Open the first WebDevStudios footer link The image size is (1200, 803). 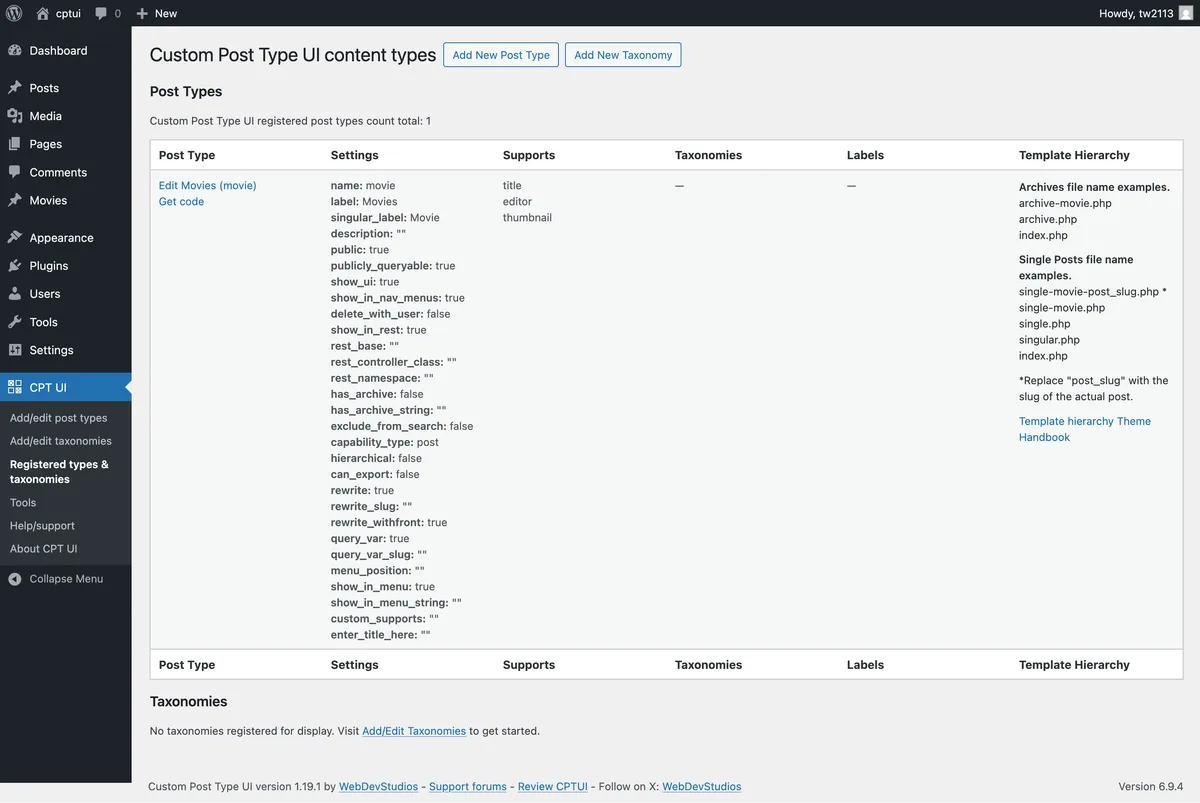(x=378, y=787)
